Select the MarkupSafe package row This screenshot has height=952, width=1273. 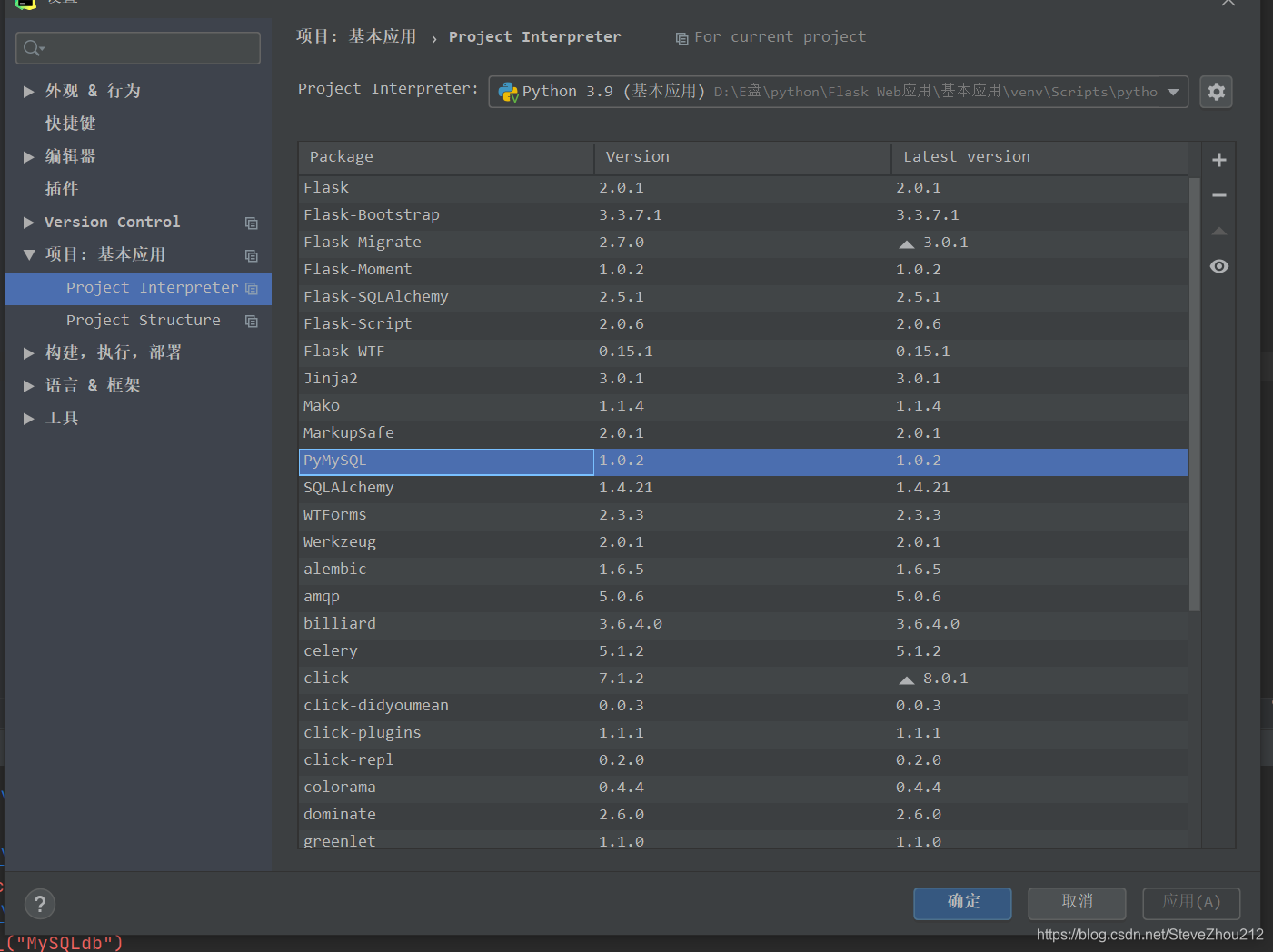pos(743,433)
